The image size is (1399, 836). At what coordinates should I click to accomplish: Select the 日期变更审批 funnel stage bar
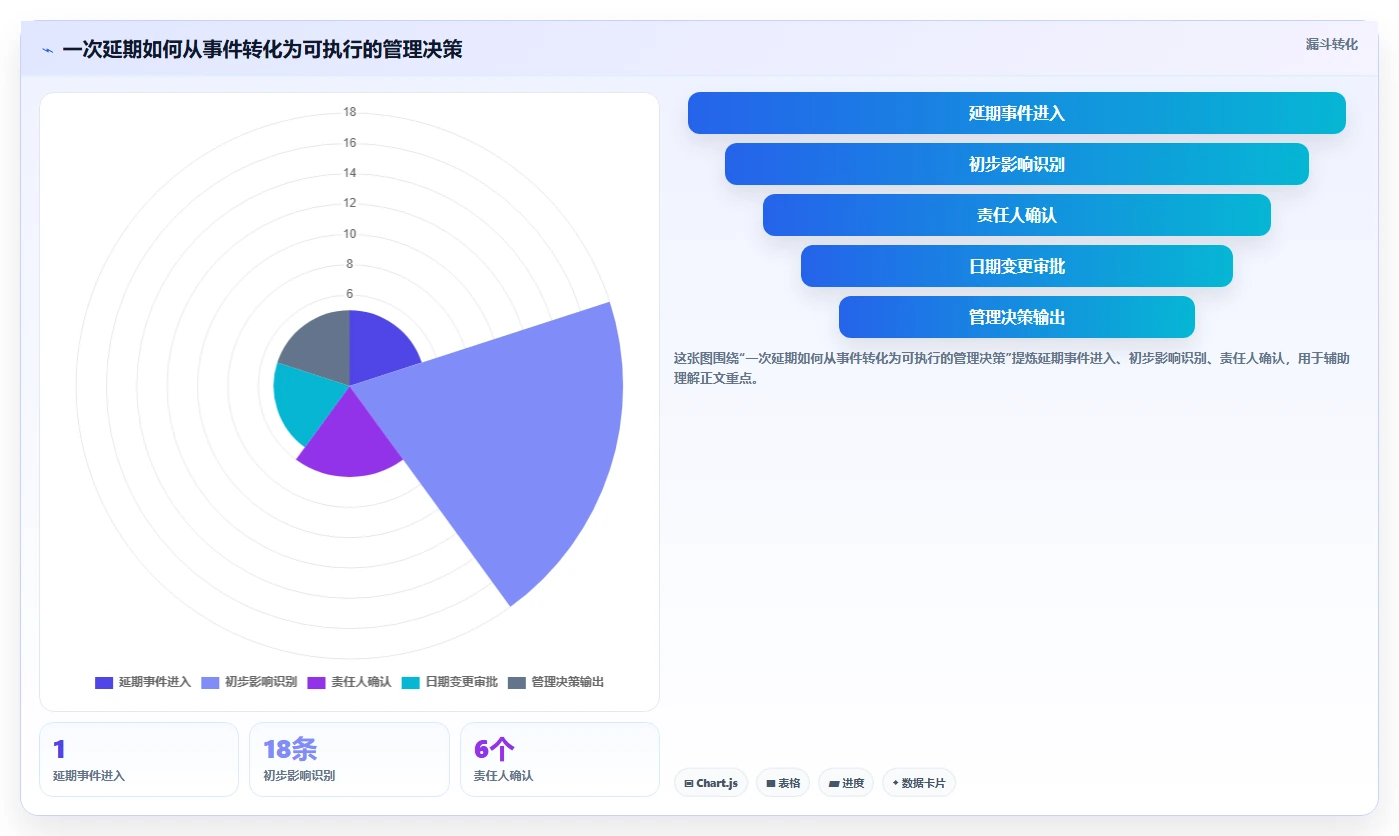pyautogui.click(x=1016, y=266)
